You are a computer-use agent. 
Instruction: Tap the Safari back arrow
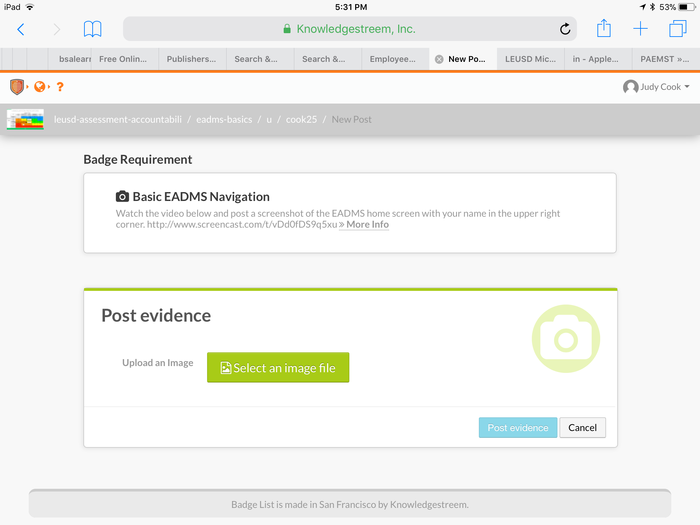click(x=21, y=29)
